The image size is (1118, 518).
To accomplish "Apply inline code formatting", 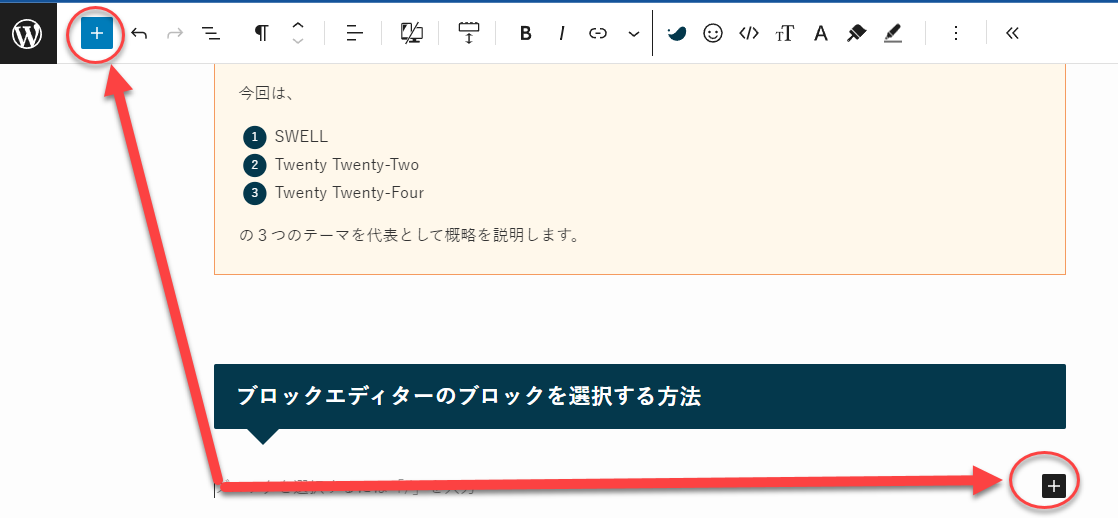I will coord(749,34).
